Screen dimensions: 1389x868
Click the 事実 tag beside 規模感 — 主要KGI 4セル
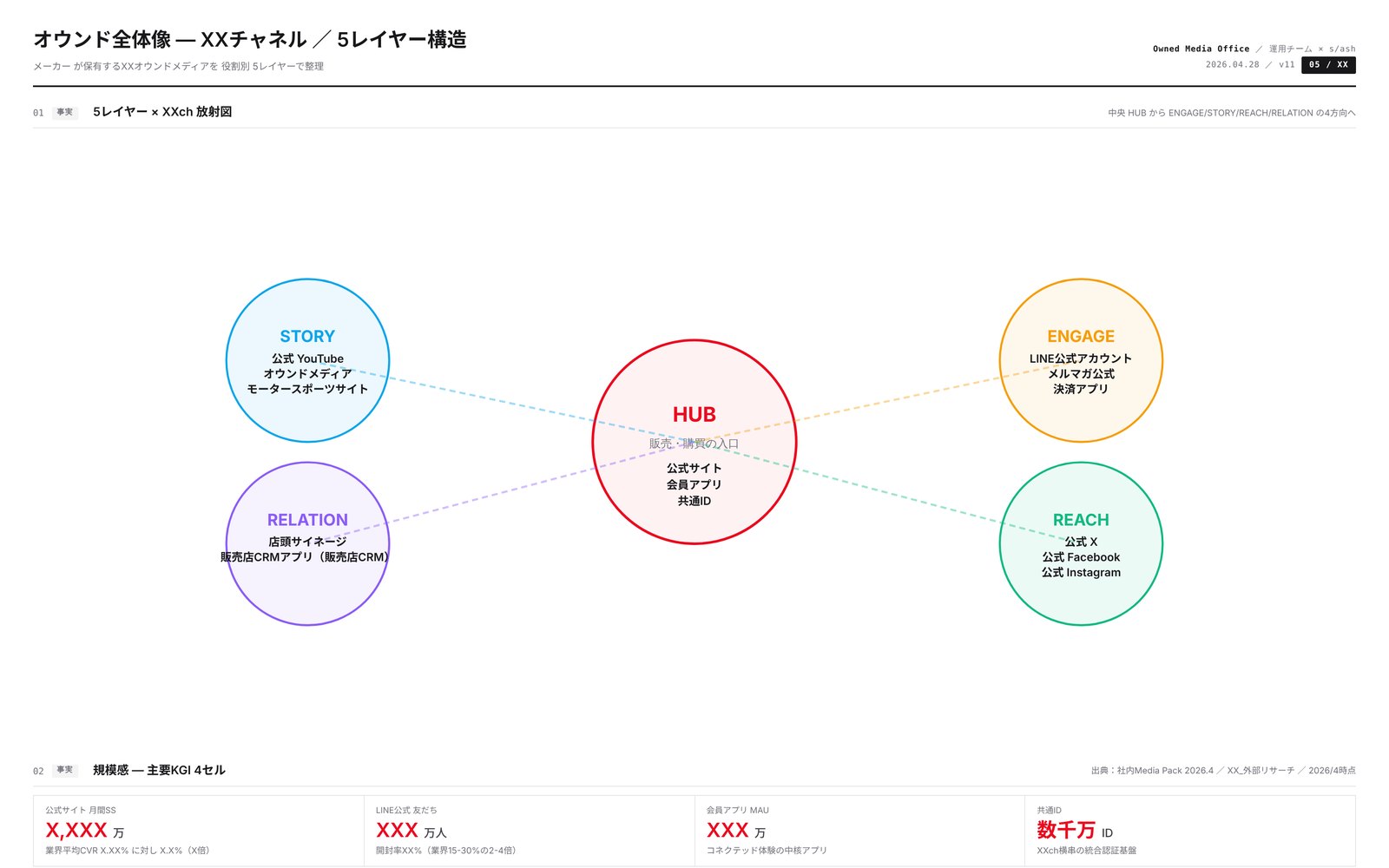65,770
